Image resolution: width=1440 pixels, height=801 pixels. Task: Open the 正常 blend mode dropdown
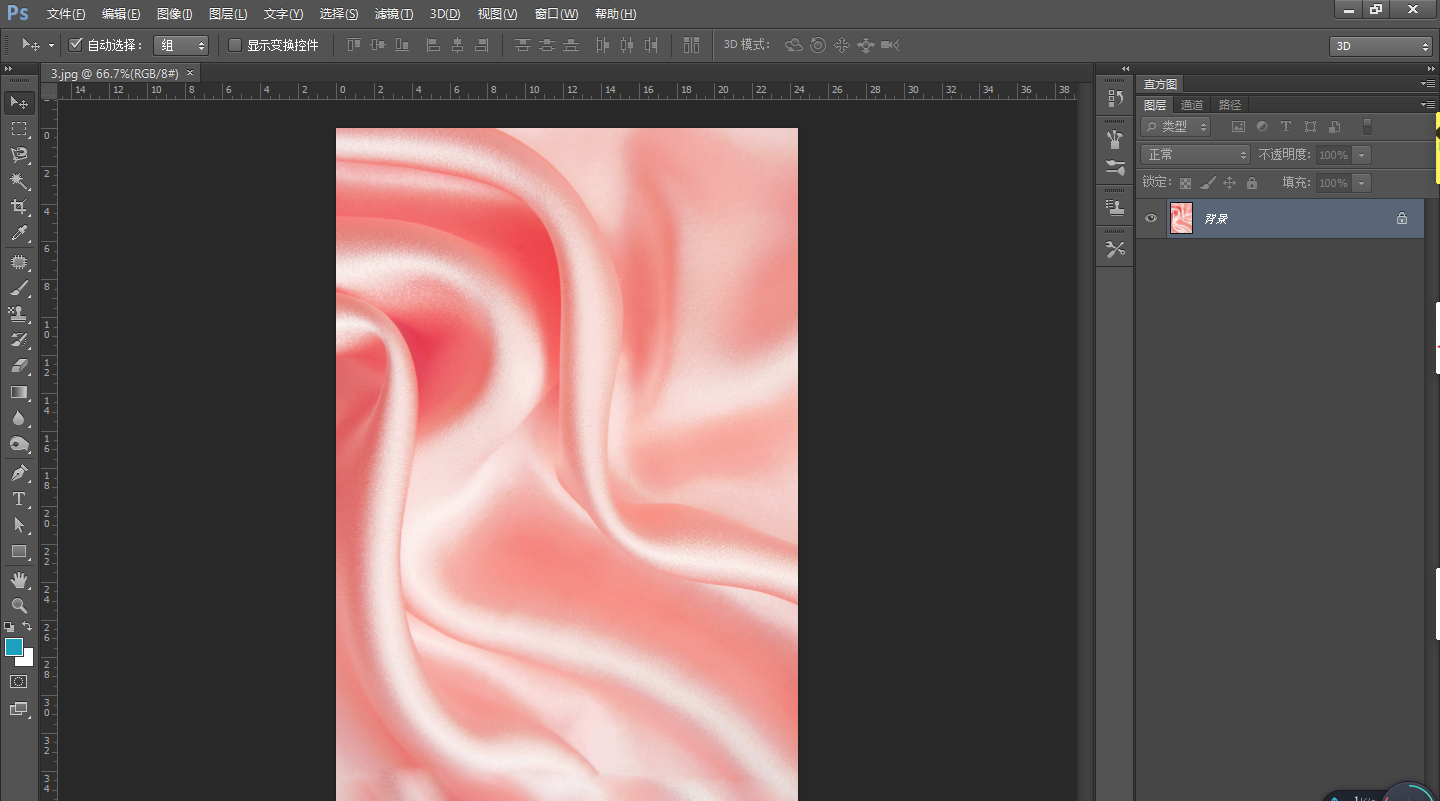(1196, 155)
